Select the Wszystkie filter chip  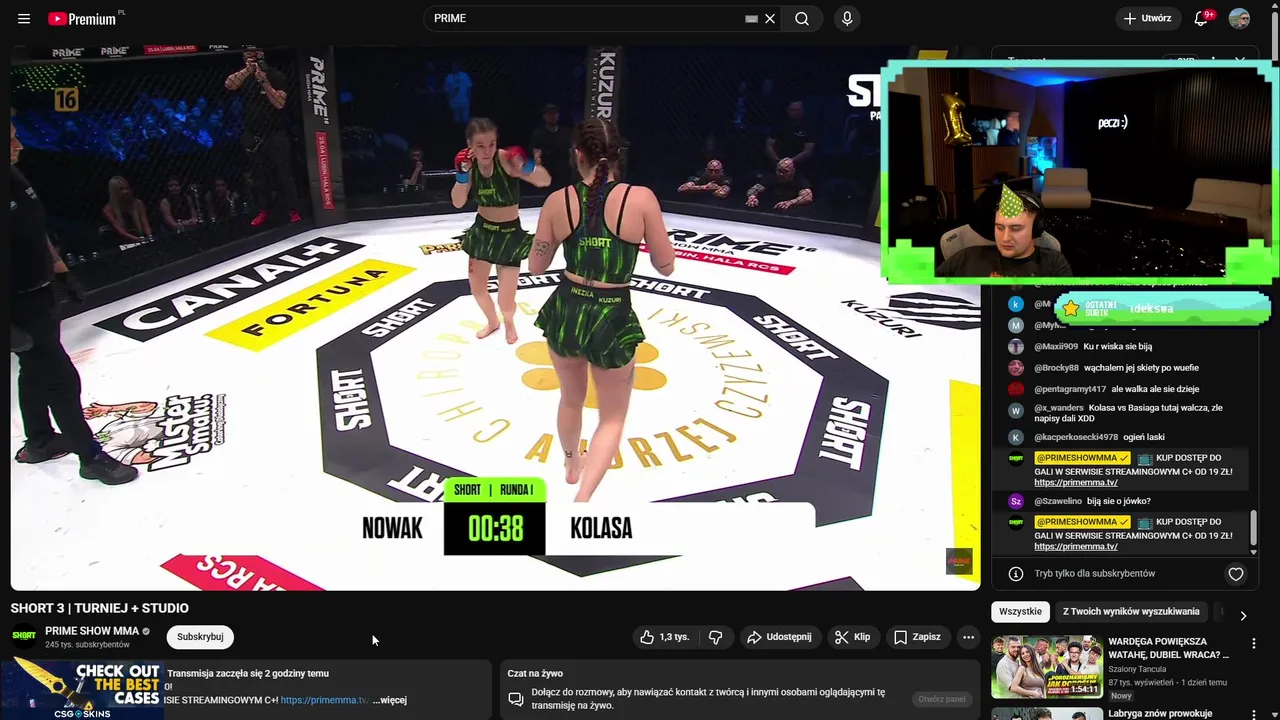(x=1020, y=611)
